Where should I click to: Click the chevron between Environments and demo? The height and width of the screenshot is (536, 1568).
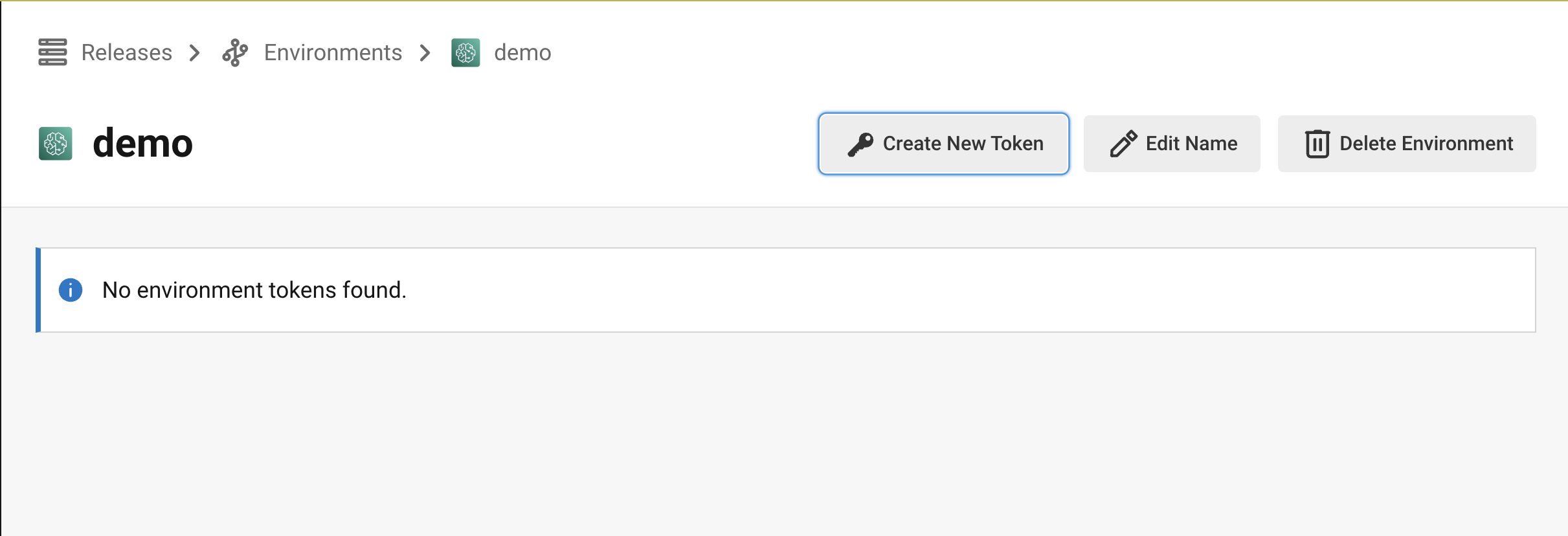click(x=425, y=53)
